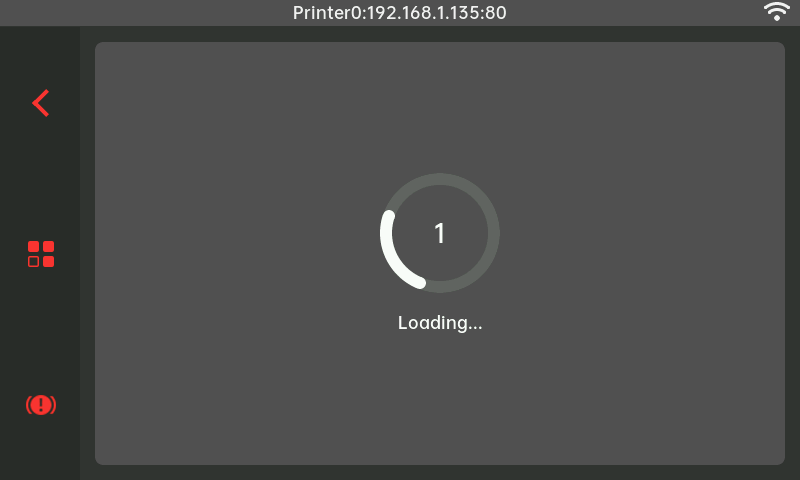The height and width of the screenshot is (480, 800).
Task: Trigger the emergency stop icon
Action: click(x=41, y=405)
